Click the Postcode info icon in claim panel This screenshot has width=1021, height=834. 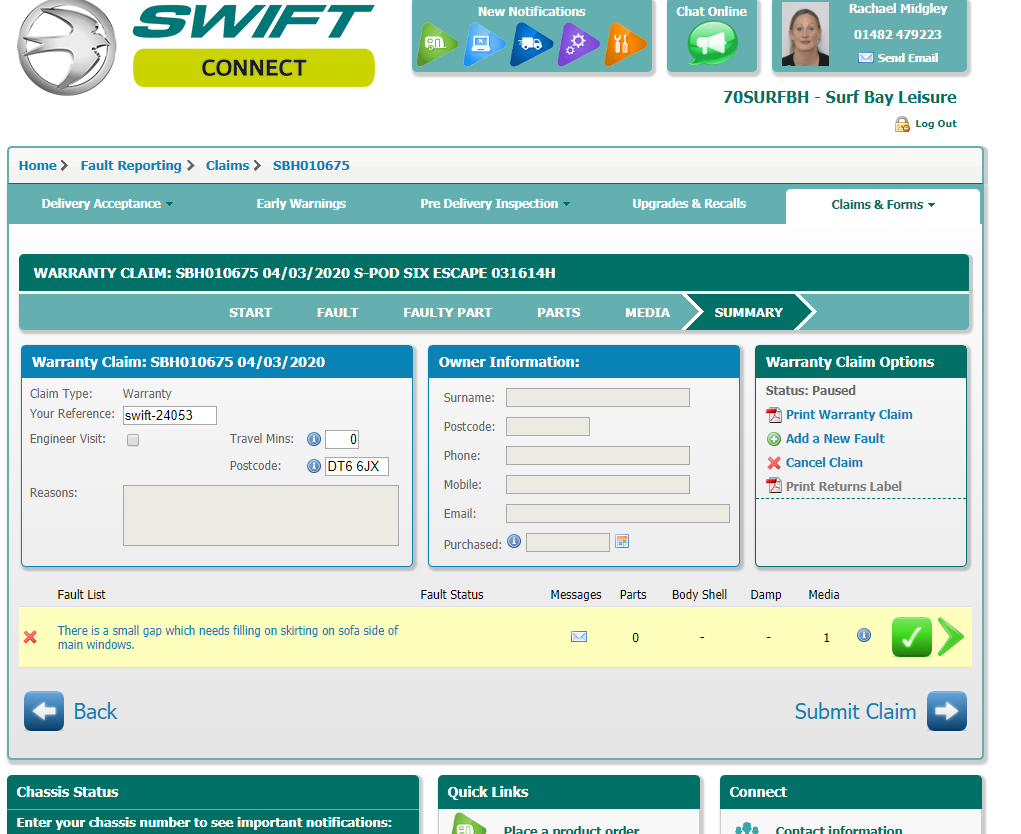click(314, 466)
